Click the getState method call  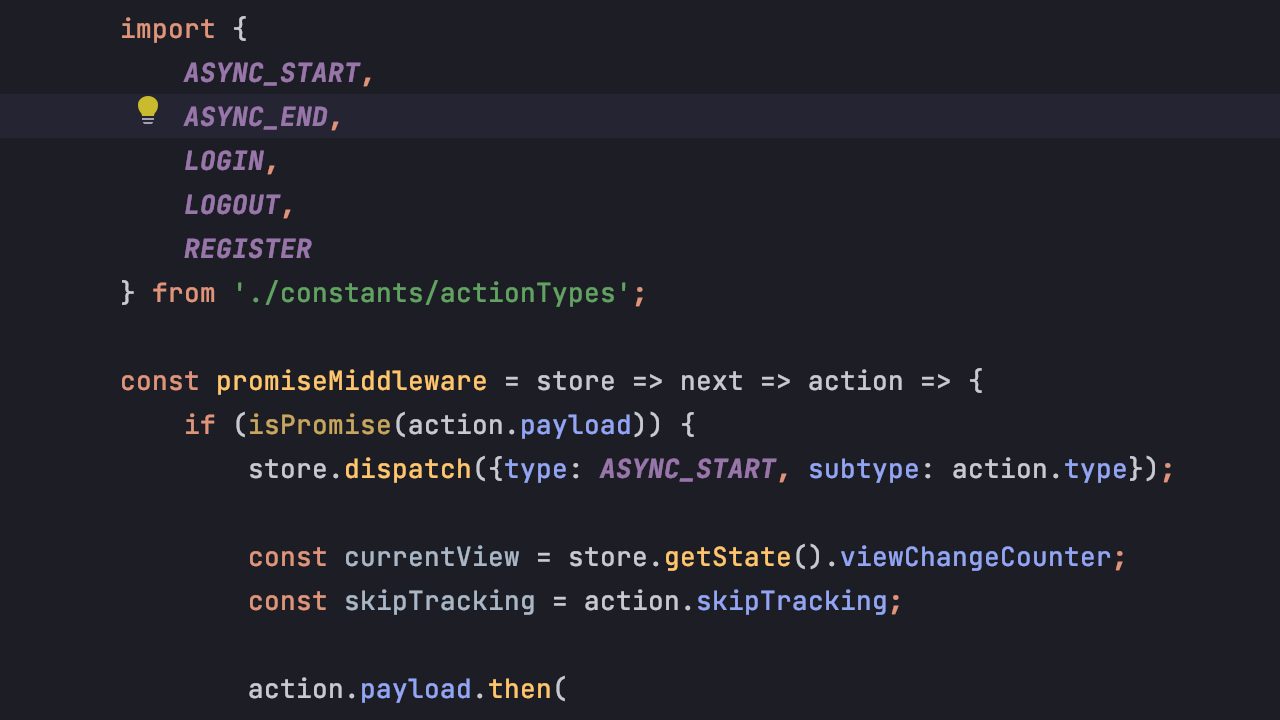728,557
